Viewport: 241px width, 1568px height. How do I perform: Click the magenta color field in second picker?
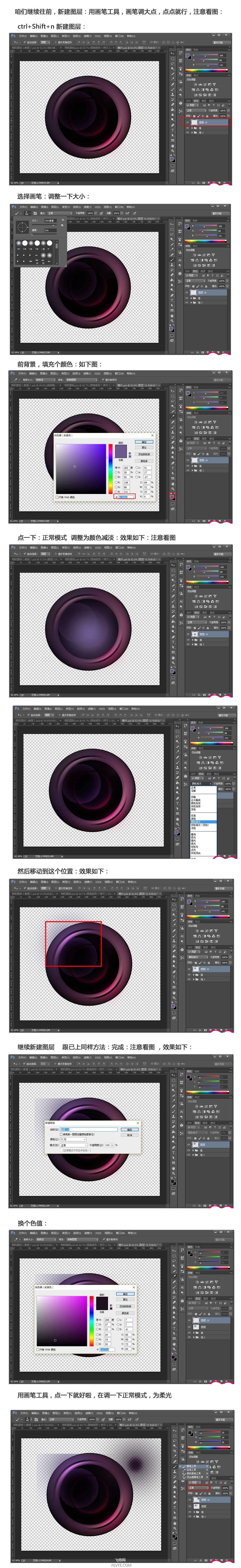click(x=62, y=1321)
